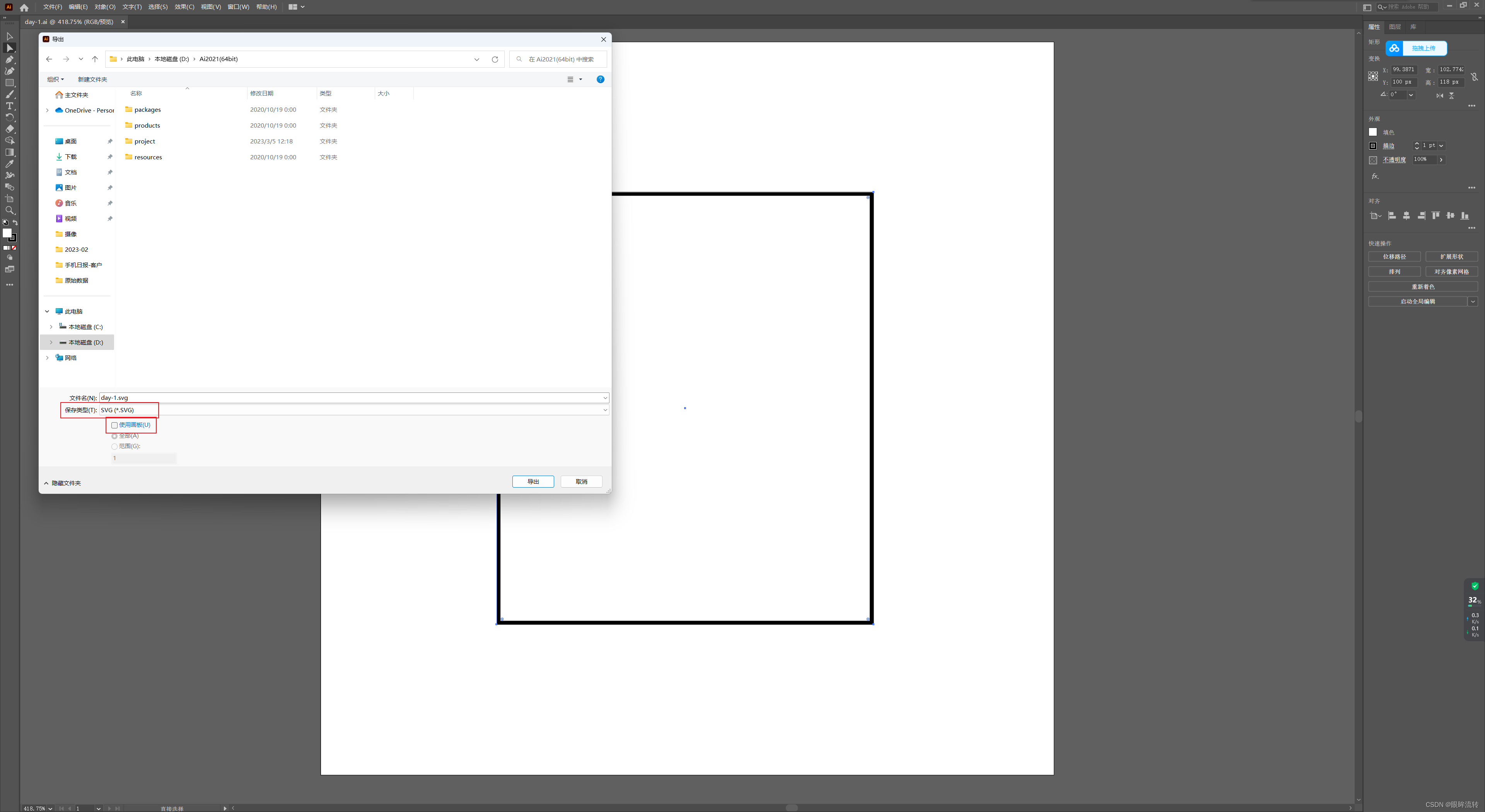Open the view options dropdown in dialog

click(x=580, y=80)
